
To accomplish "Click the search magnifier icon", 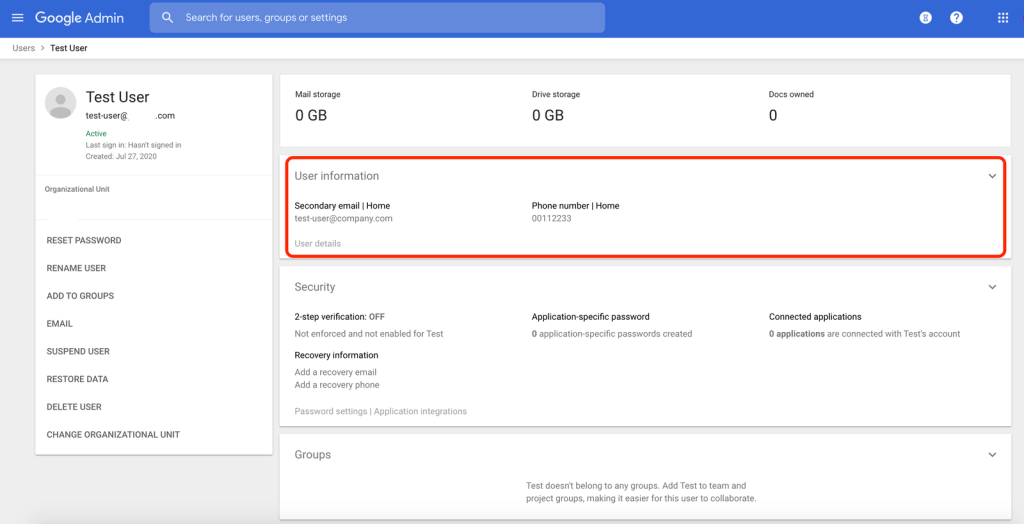I will click(167, 18).
